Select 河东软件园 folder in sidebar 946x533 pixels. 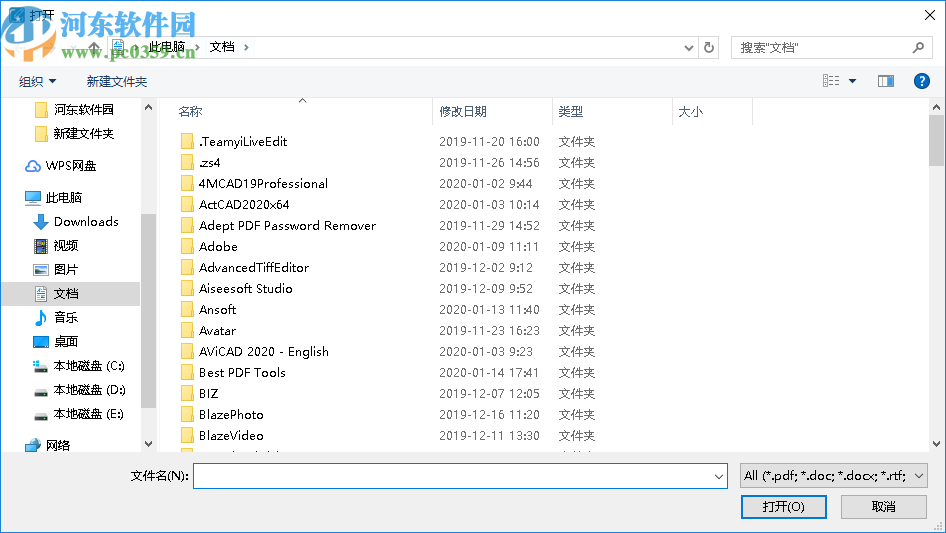pos(83,109)
